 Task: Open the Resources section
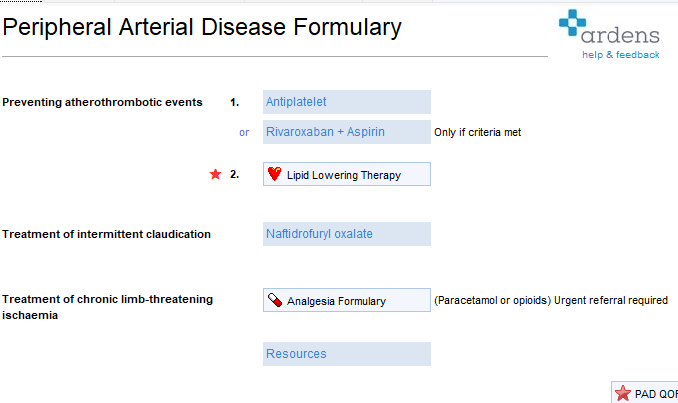[x=346, y=354]
